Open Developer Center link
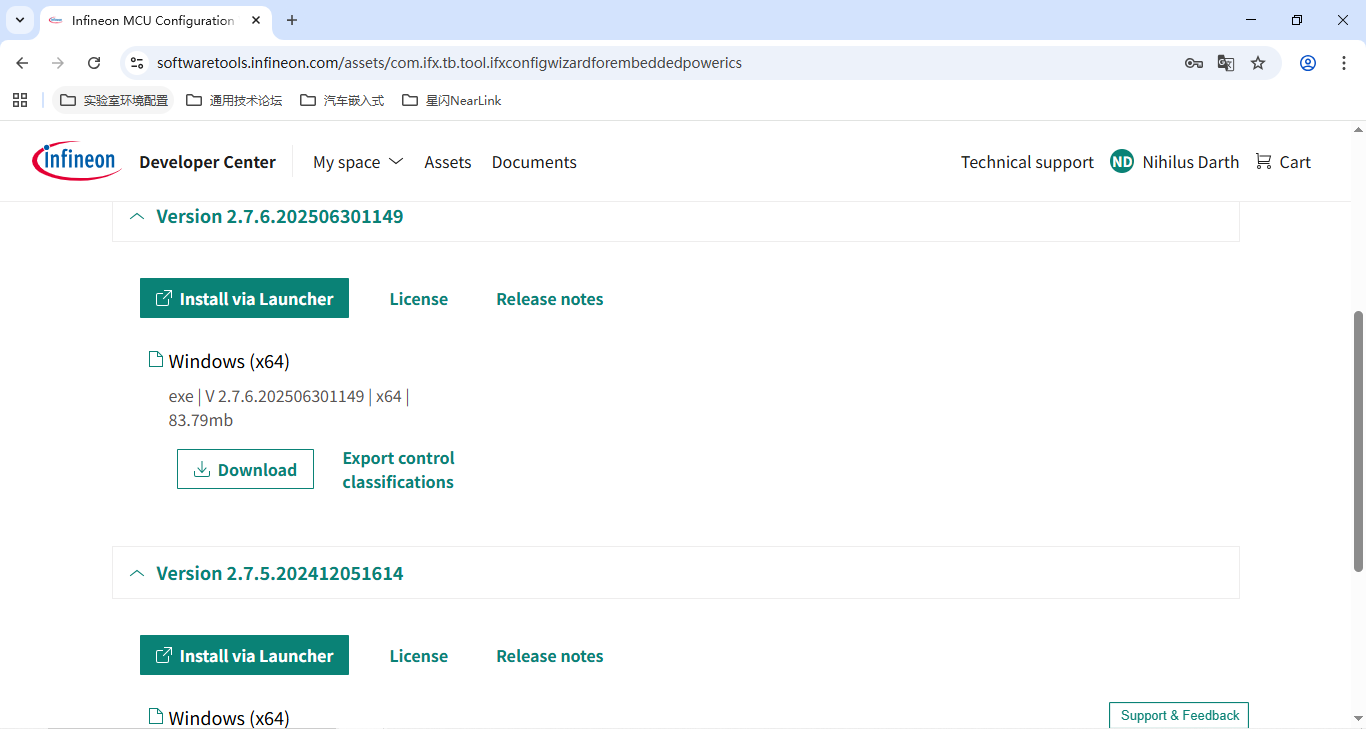The image size is (1366, 729). [x=207, y=162]
